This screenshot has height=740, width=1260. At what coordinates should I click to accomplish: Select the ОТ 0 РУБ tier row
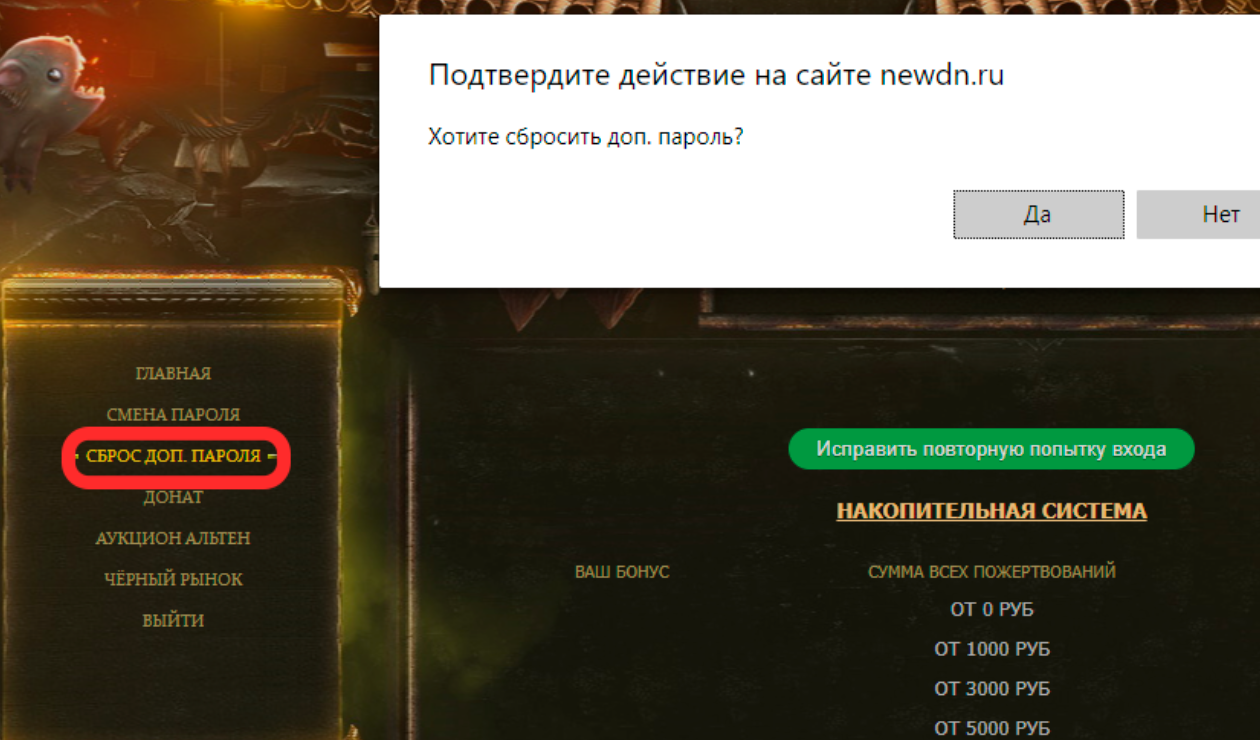[x=991, y=609]
